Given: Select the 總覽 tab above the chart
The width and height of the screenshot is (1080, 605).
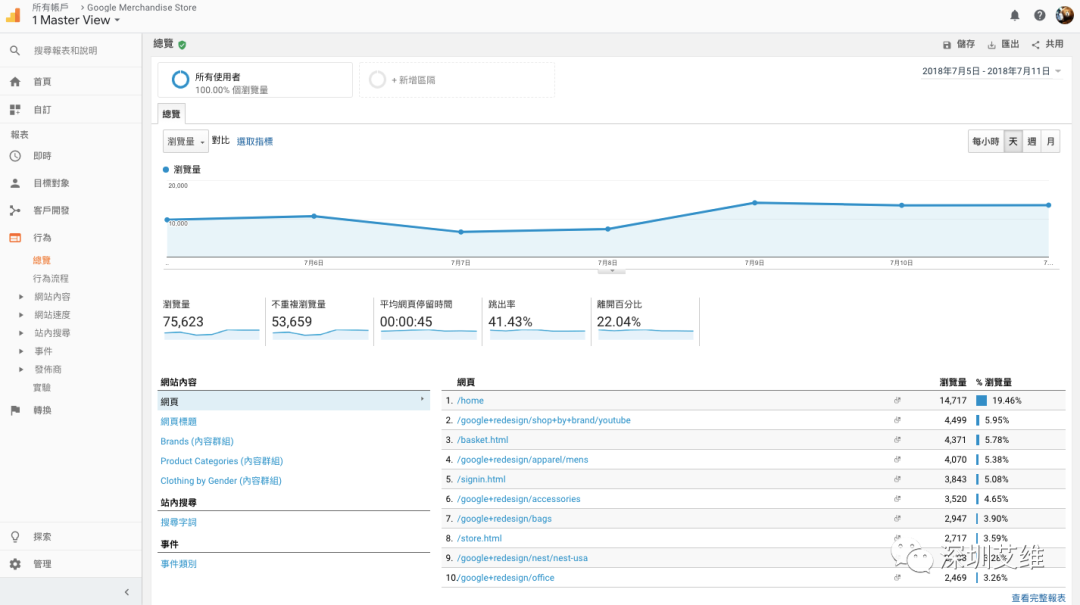Looking at the screenshot, I should [172, 114].
